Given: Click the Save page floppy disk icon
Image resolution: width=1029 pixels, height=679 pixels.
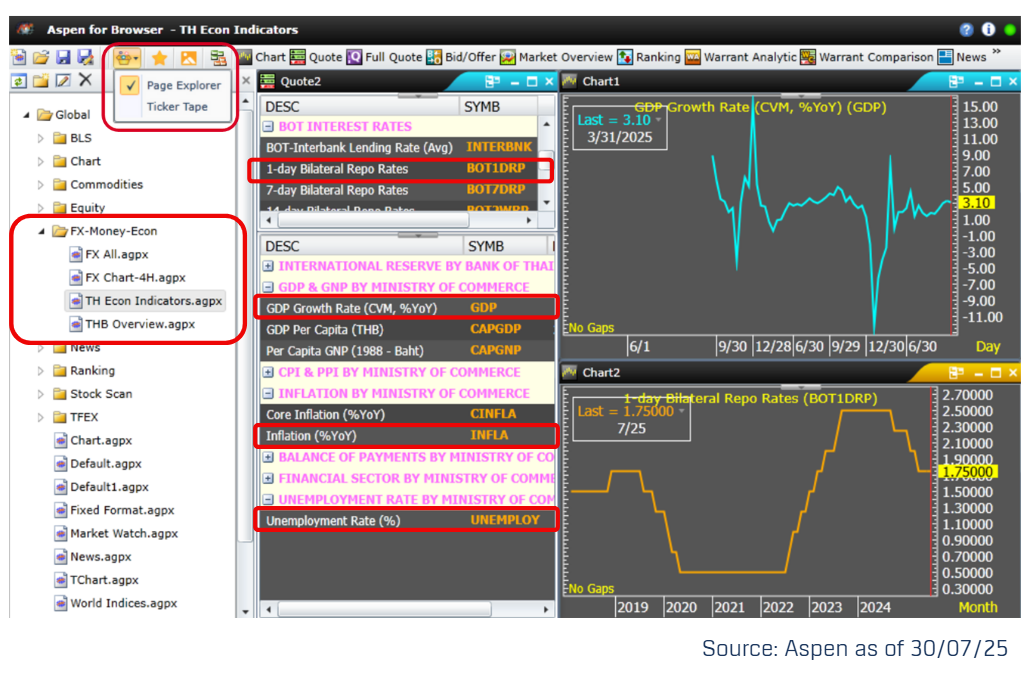Looking at the screenshot, I should click(x=63, y=58).
